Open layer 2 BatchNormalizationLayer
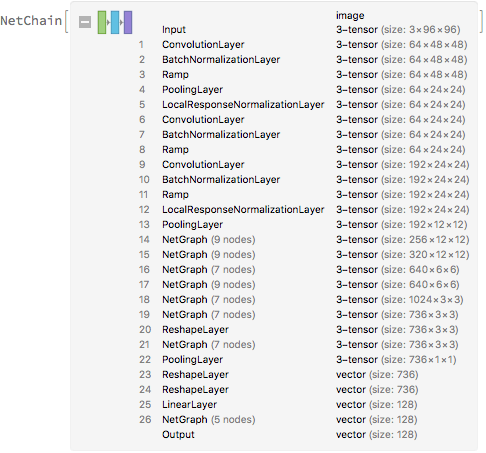The height and width of the screenshot is (453, 486). (221, 59)
